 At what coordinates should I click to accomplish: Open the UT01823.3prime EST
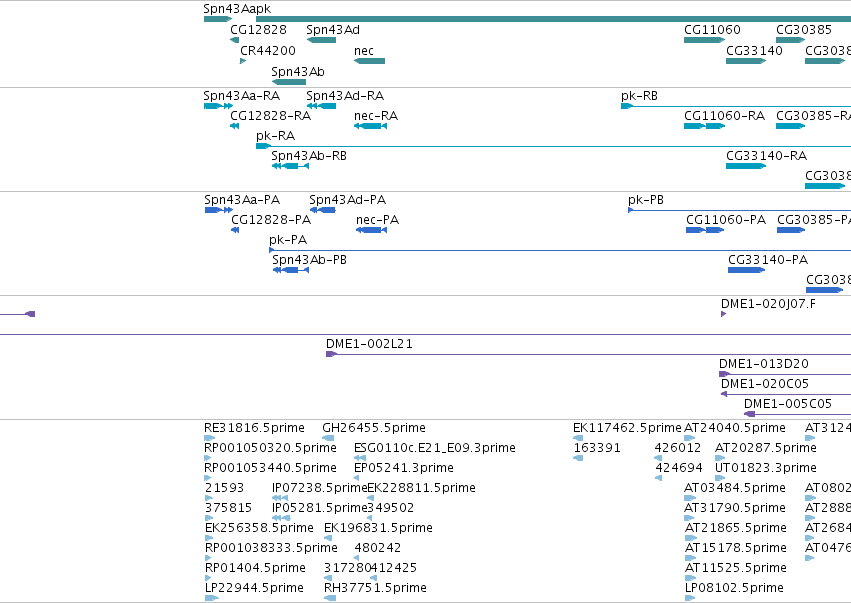click(x=720, y=478)
